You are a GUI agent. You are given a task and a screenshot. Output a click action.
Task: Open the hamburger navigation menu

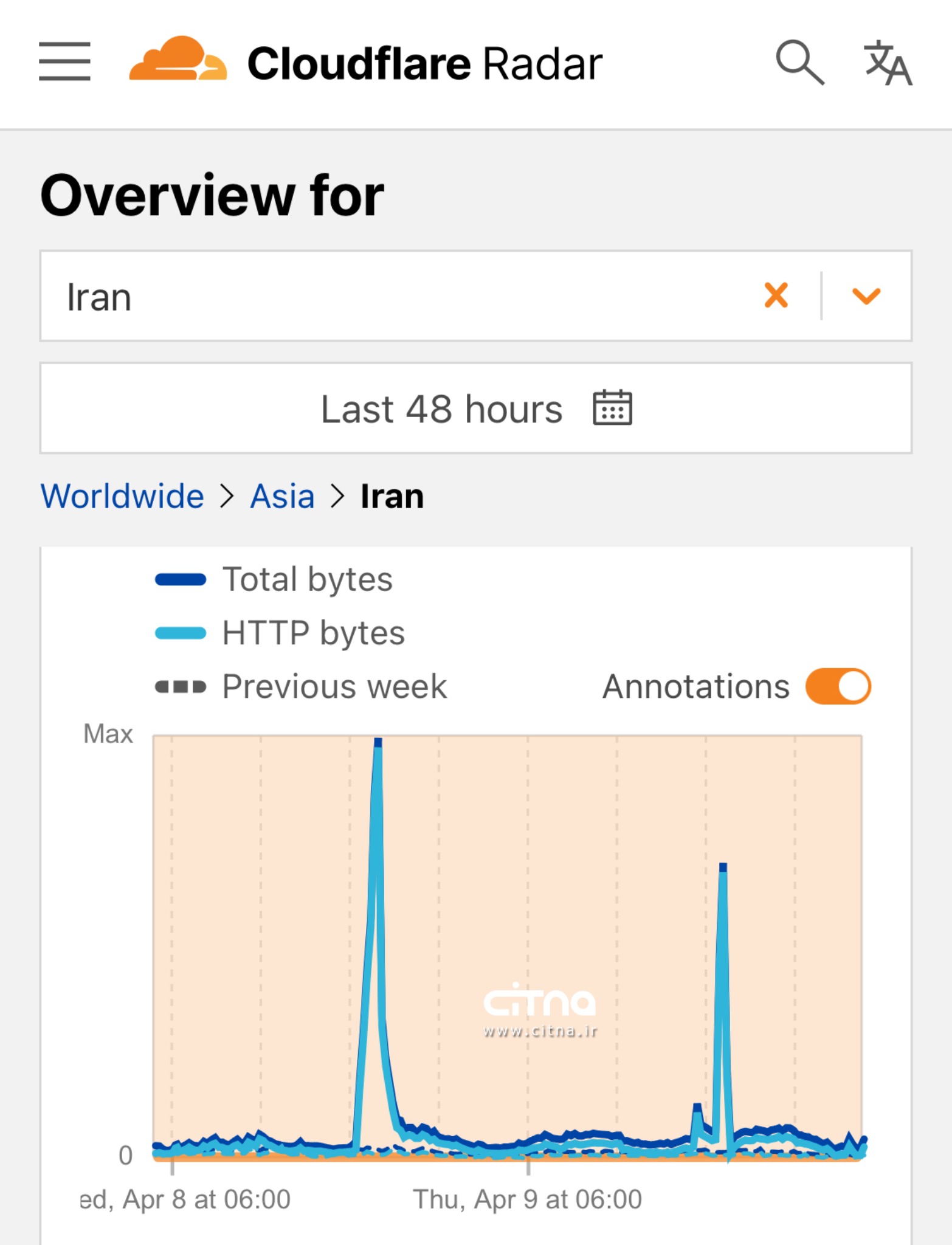click(x=64, y=61)
